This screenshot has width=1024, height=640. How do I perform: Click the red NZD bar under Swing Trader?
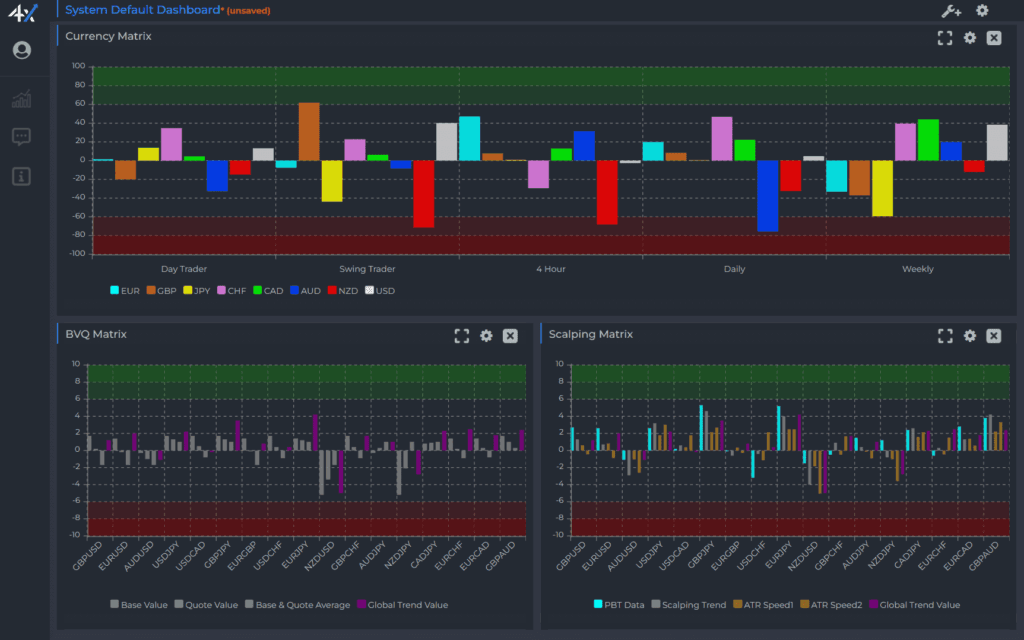(423, 194)
